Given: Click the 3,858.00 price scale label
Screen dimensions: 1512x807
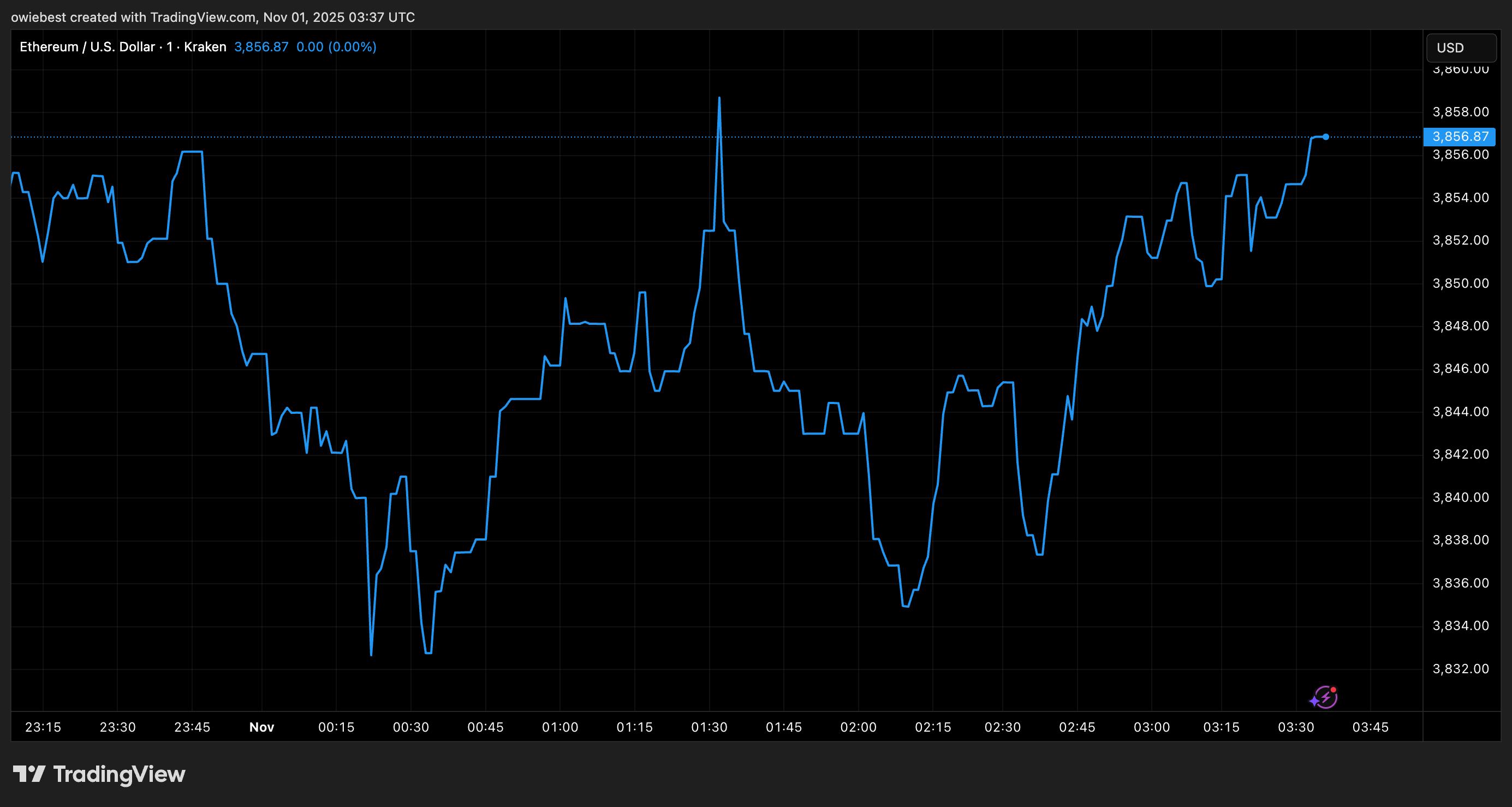Looking at the screenshot, I should click(1460, 111).
